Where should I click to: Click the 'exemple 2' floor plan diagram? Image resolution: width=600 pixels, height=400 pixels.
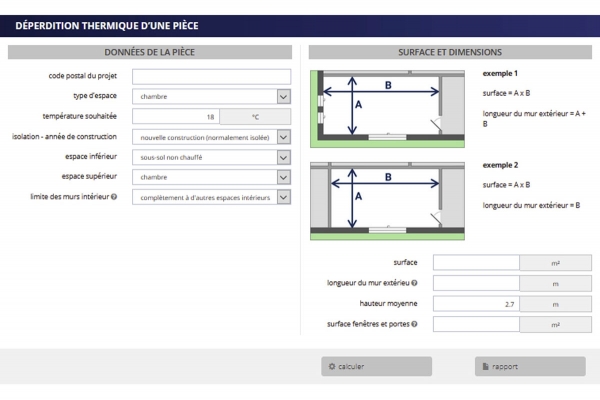[x=387, y=201]
